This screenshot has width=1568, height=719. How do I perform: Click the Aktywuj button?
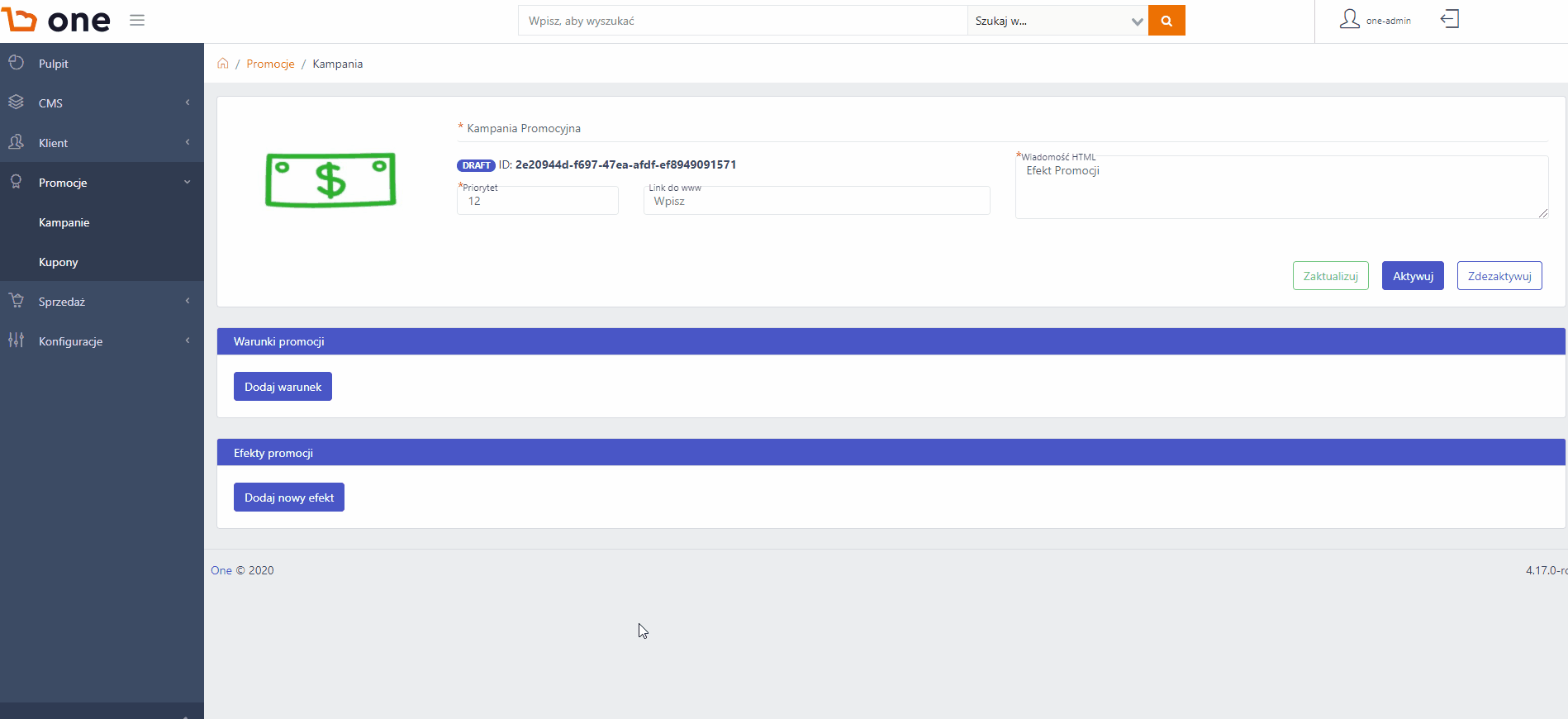point(1413,276)
